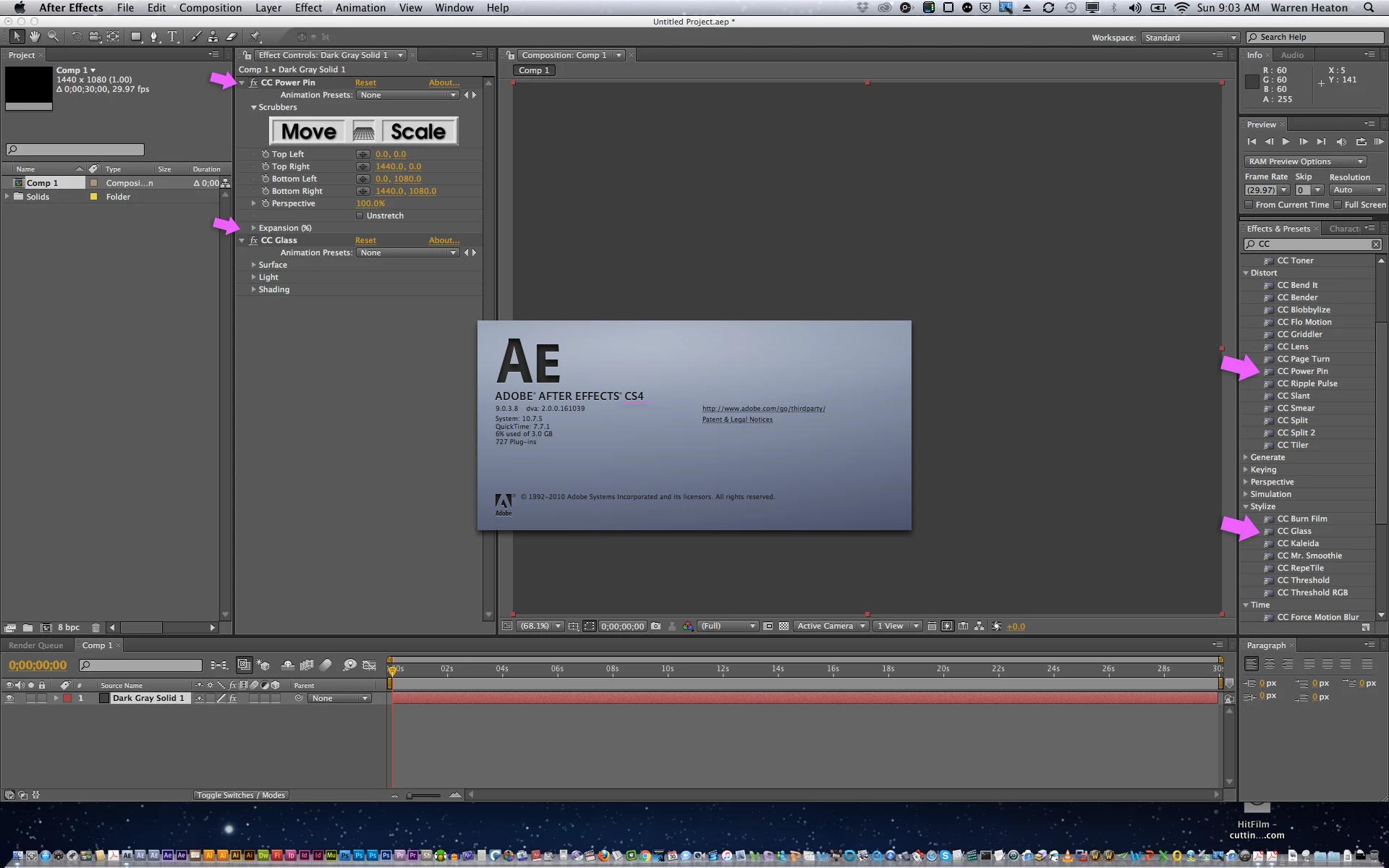Switch to the Render Queue tab
1389x868 pixels.
[36, 645]
